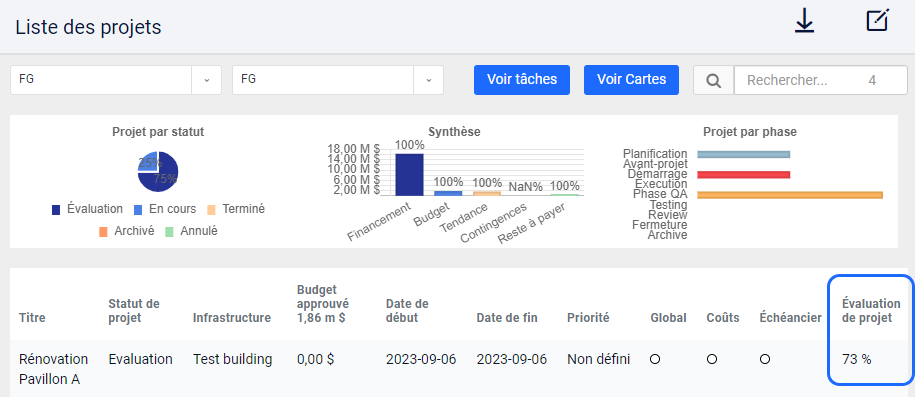The height and width of the screenshot is (397, 915).
Task: Sort by the Titre column header
Action: pos(32,318)
